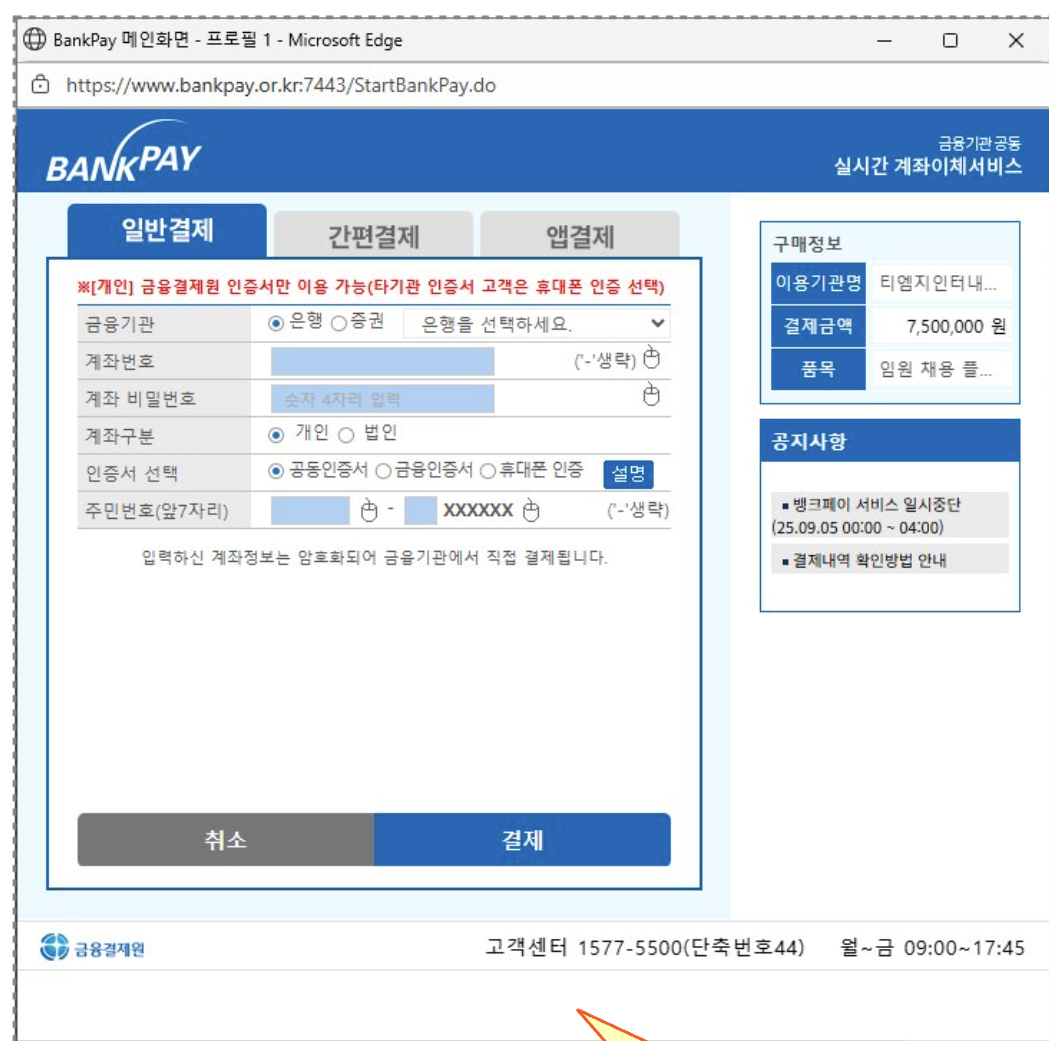Screen dimensions: 1049x1041
Task: Click the 7,500,000 원 payment amount
Action: coord(955,326)
